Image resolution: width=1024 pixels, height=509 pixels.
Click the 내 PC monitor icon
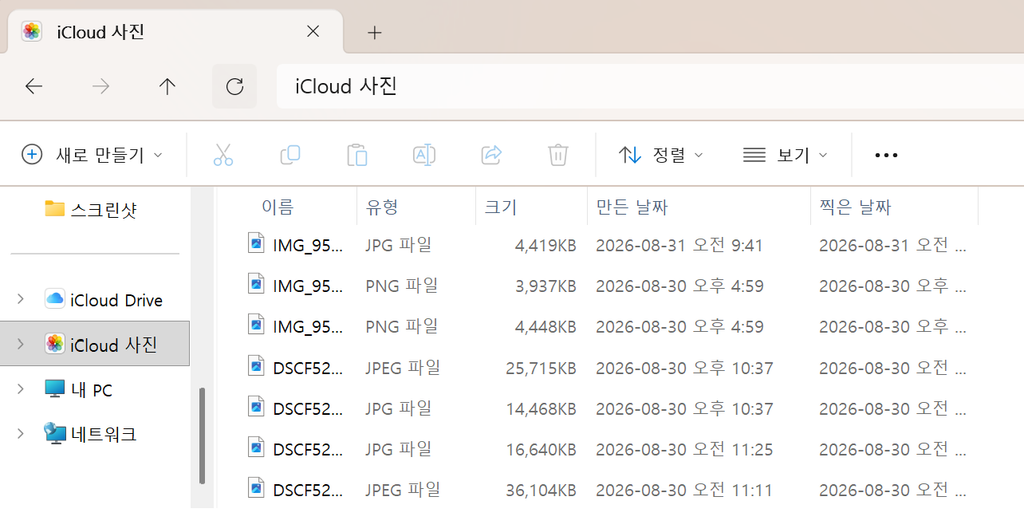55,389
